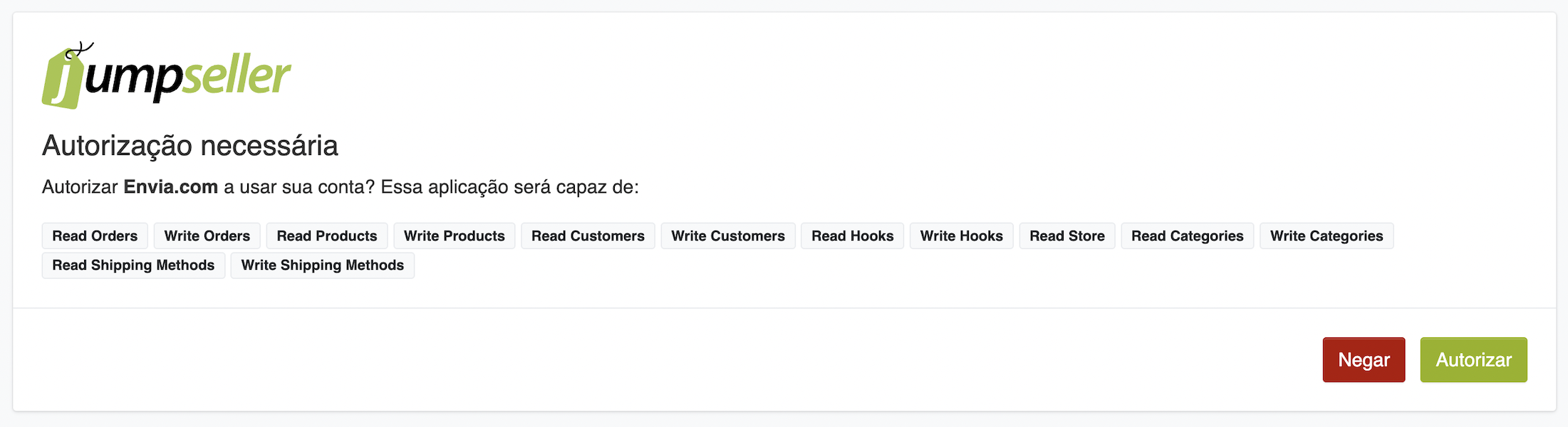
Task: Select the Write Orders permission tag
Action: coord(207,236)
